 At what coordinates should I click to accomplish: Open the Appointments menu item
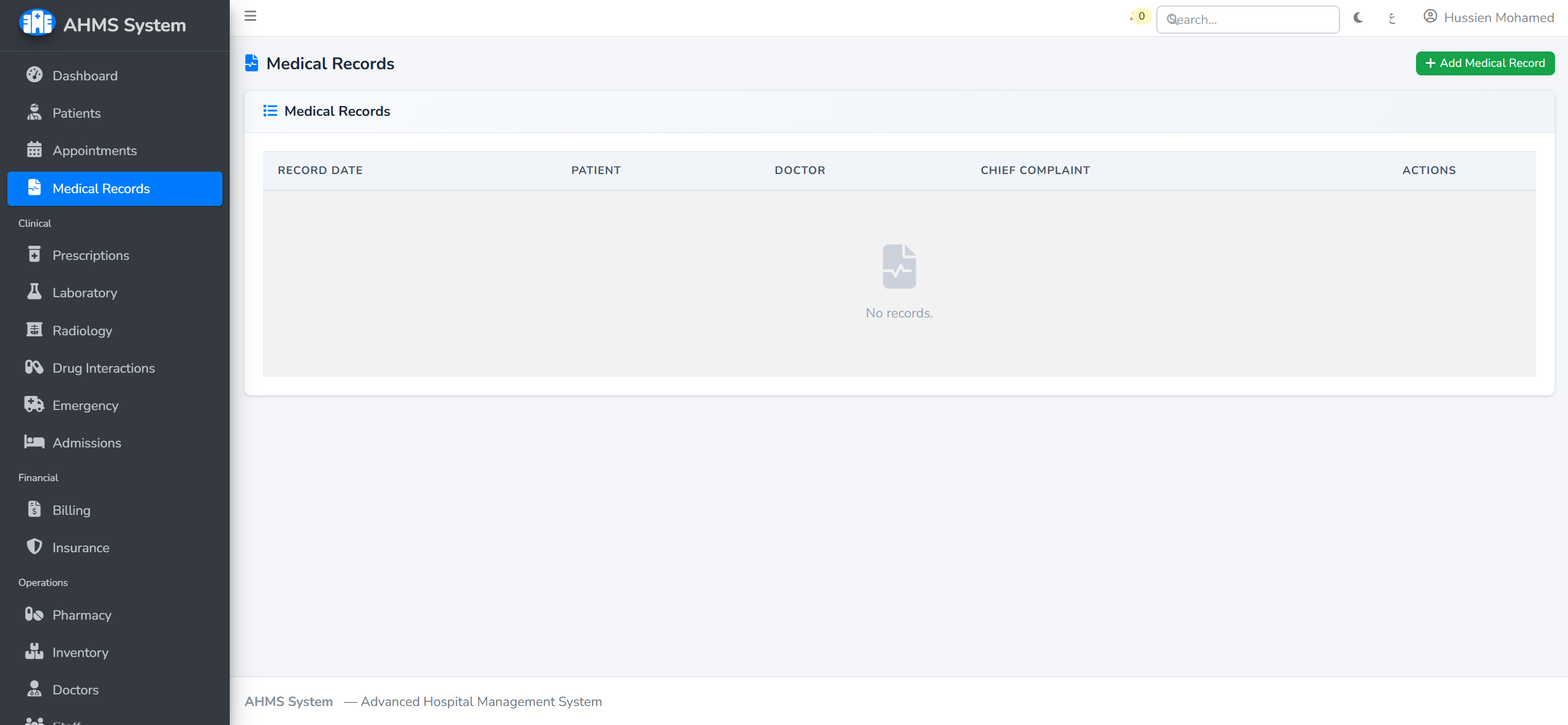94,150
